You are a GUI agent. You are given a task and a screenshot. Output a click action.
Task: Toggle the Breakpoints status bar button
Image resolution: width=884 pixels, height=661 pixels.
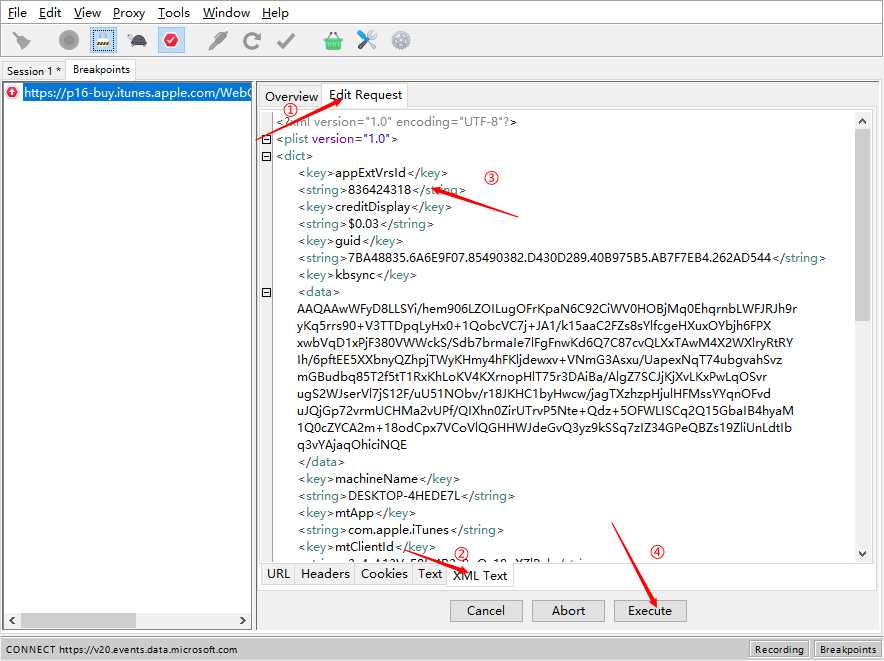click(x=847, y=649)
